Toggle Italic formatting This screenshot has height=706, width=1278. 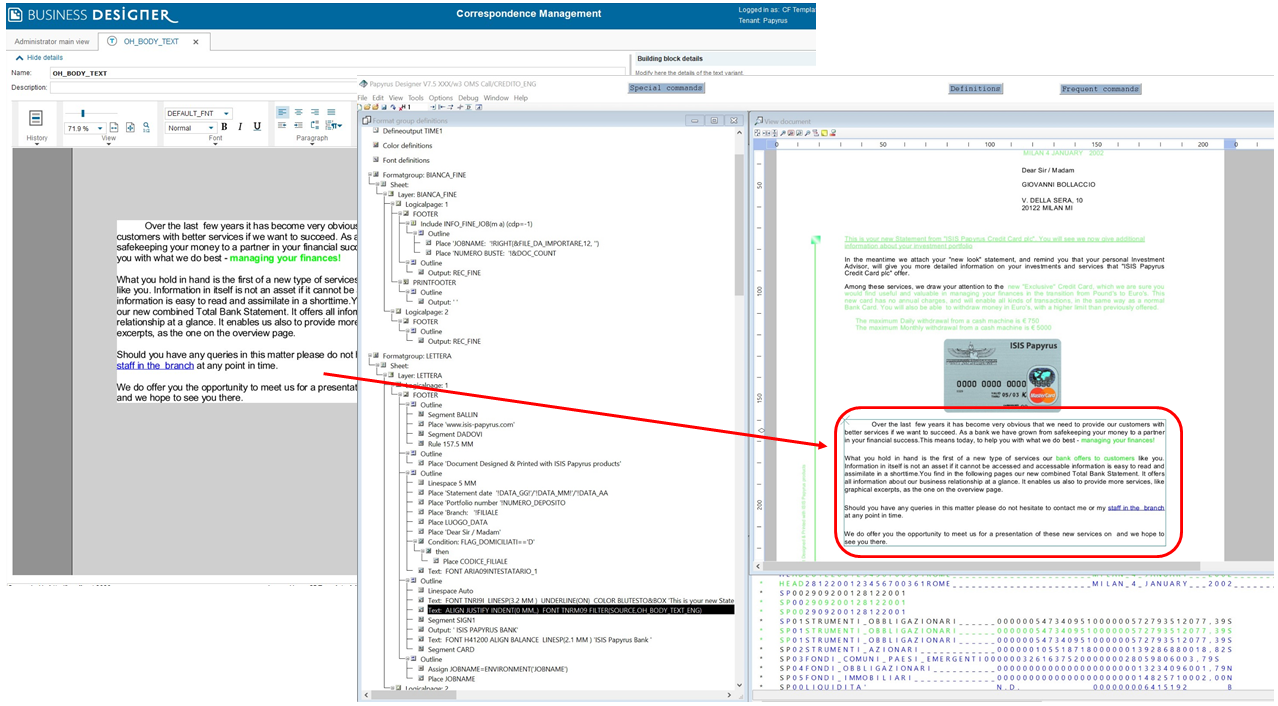tap(240, 127)
